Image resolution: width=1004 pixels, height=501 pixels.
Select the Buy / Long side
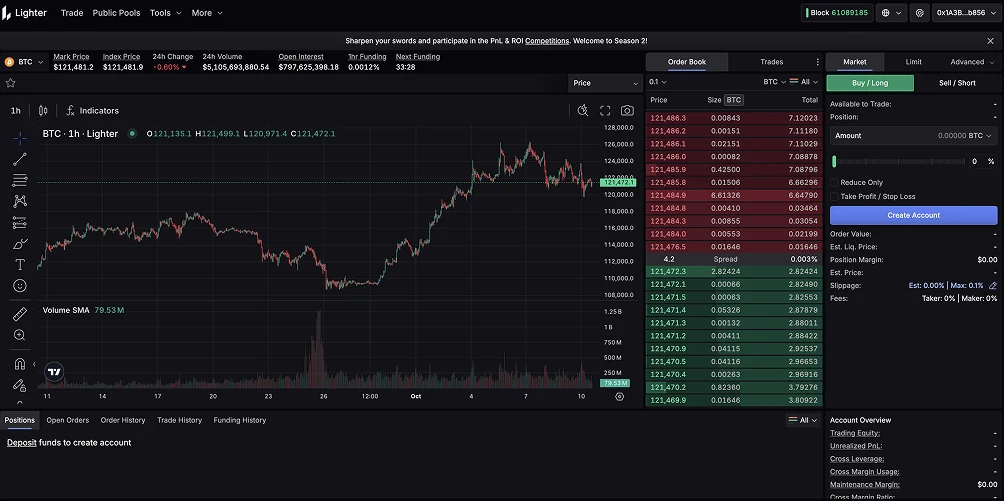(x=870, y=83)
